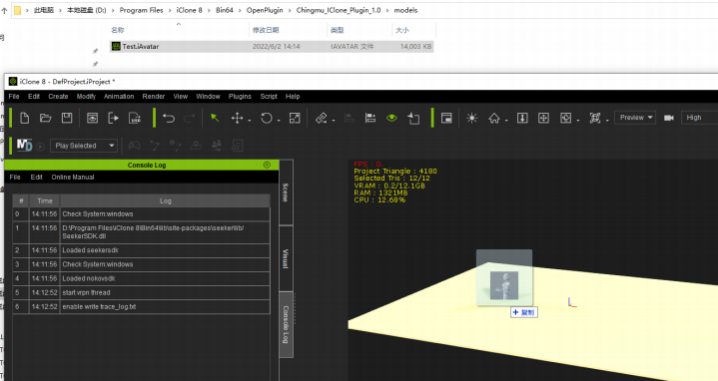Open the Script menu

(269, 97)
